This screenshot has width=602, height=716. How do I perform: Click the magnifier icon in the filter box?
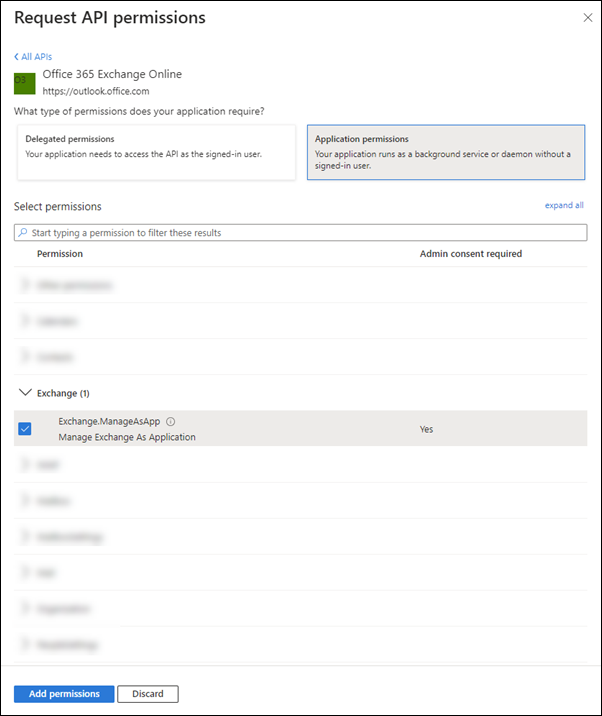click(x=23, y=233)
